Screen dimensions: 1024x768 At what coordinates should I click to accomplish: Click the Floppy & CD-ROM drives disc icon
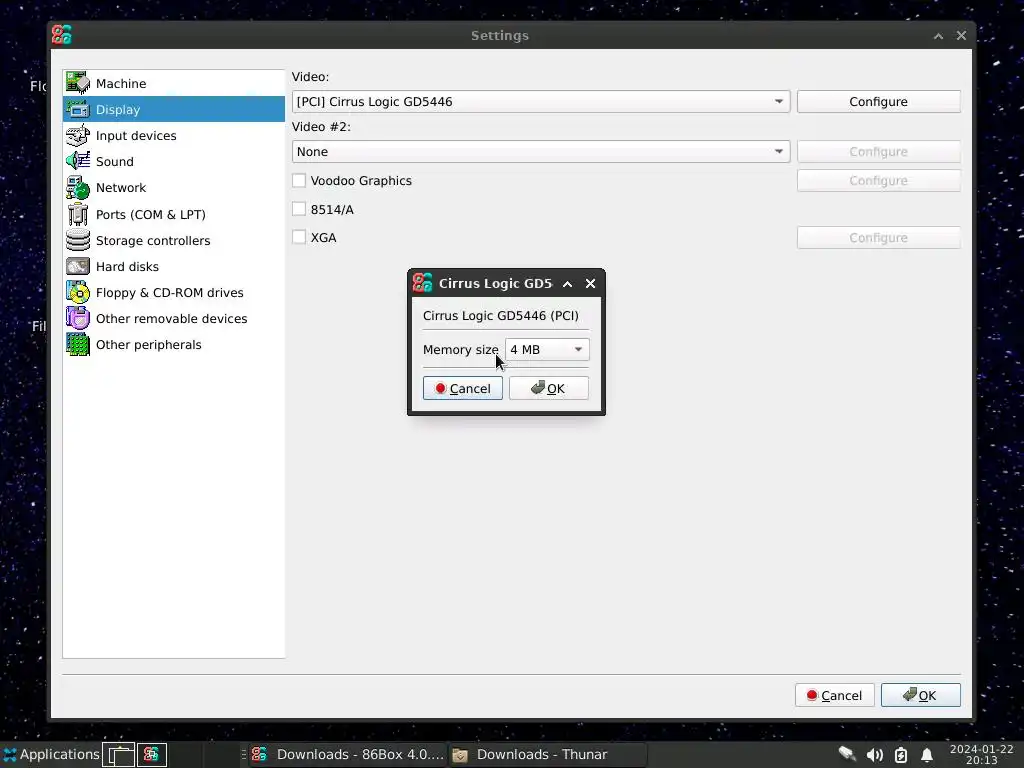pos(78,293)
